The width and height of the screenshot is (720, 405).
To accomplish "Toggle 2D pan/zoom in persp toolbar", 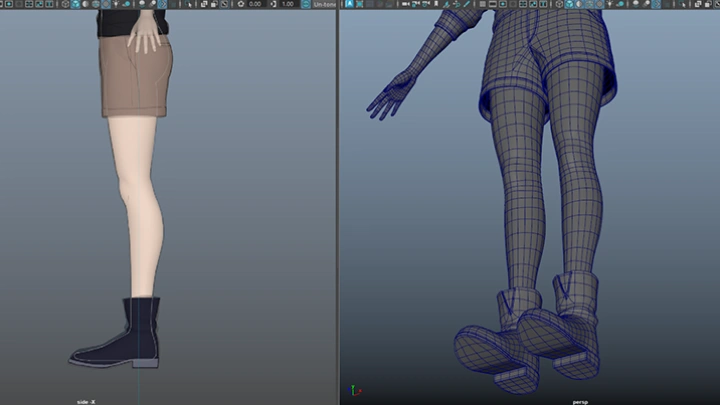I will pyautogui.click(x=456, y=4).
